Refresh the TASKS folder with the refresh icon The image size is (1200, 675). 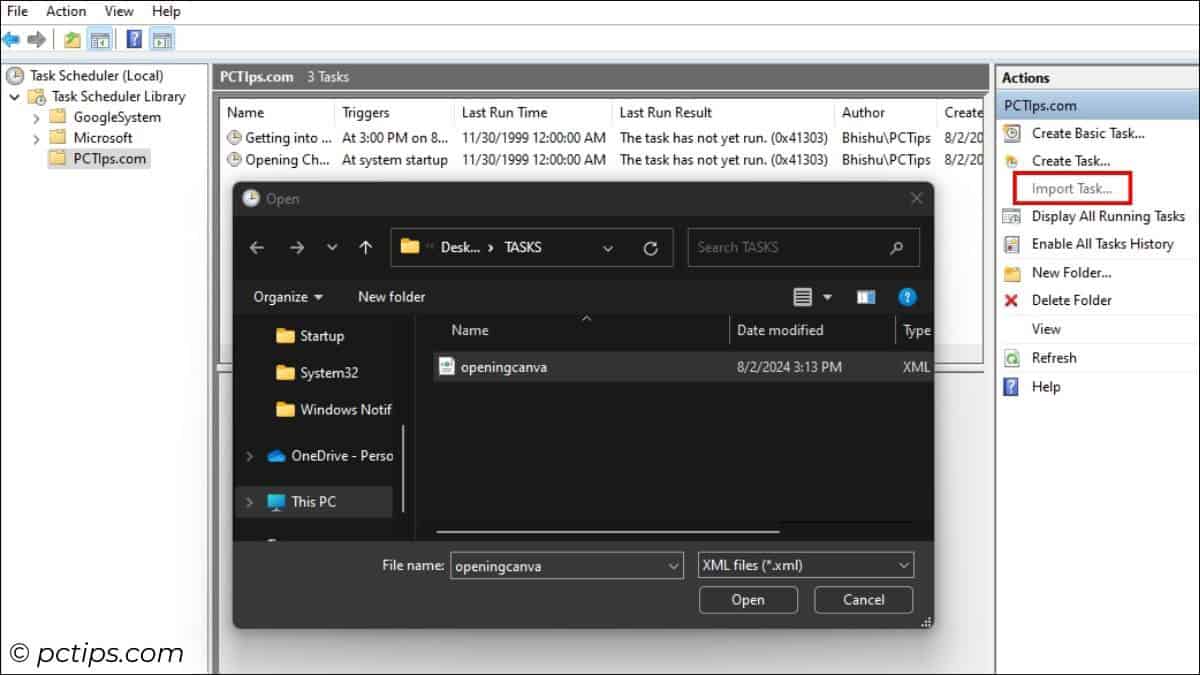(x=651, y=247)
